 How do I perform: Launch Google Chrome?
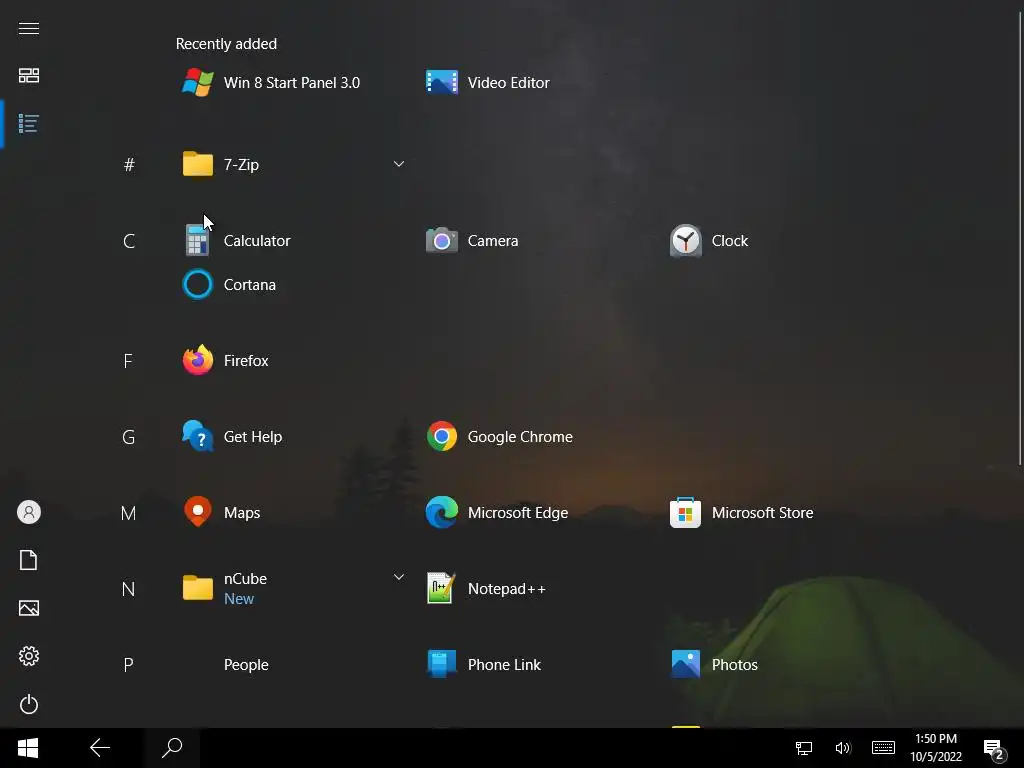499,437
